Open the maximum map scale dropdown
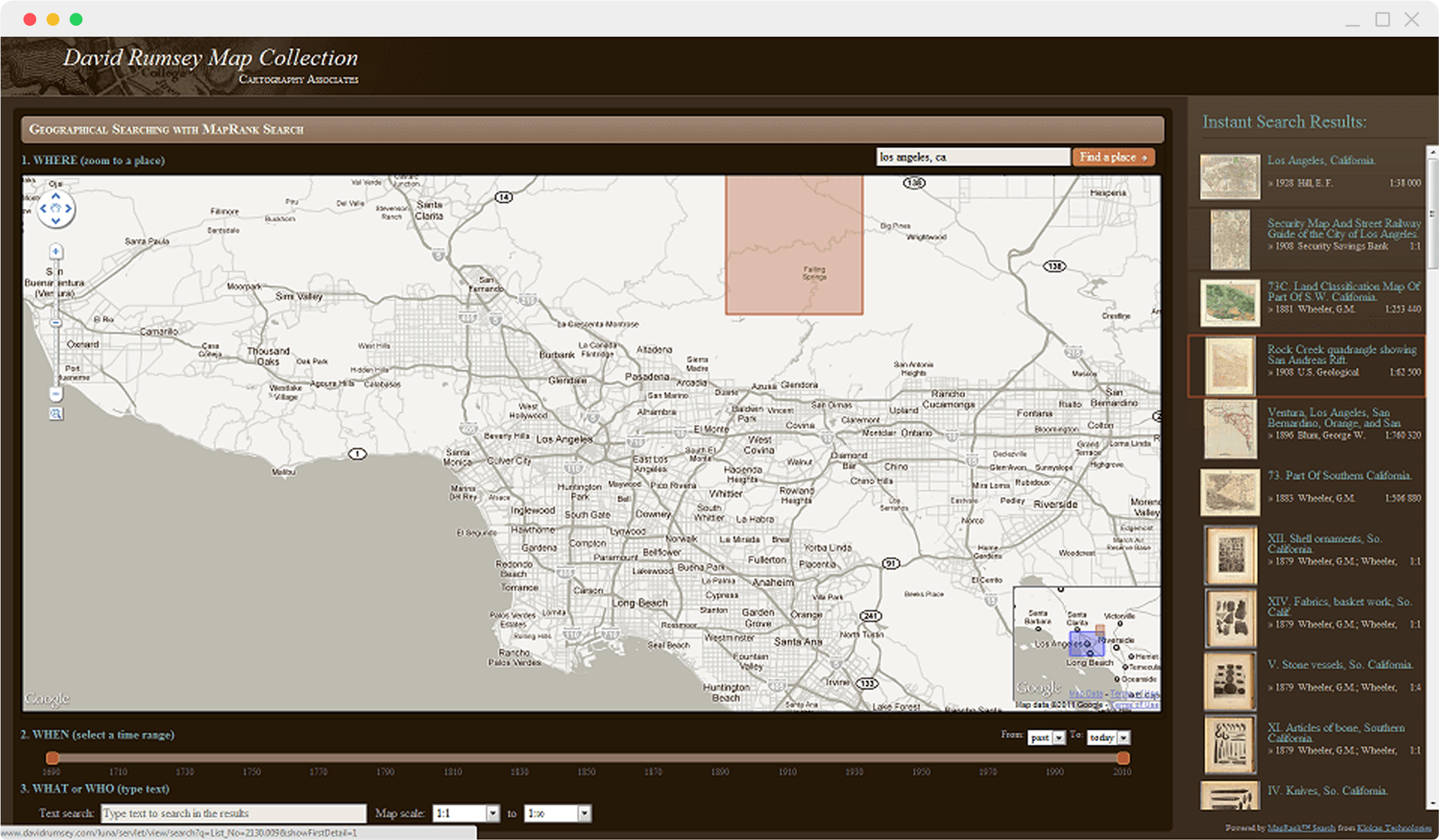 (x=557, y=813)
